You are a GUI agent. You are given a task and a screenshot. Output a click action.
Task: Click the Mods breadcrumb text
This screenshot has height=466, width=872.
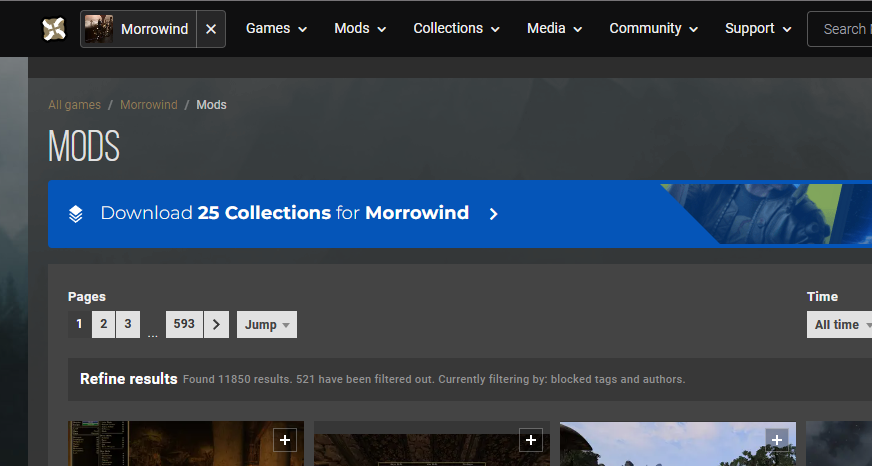pos(211,105)
